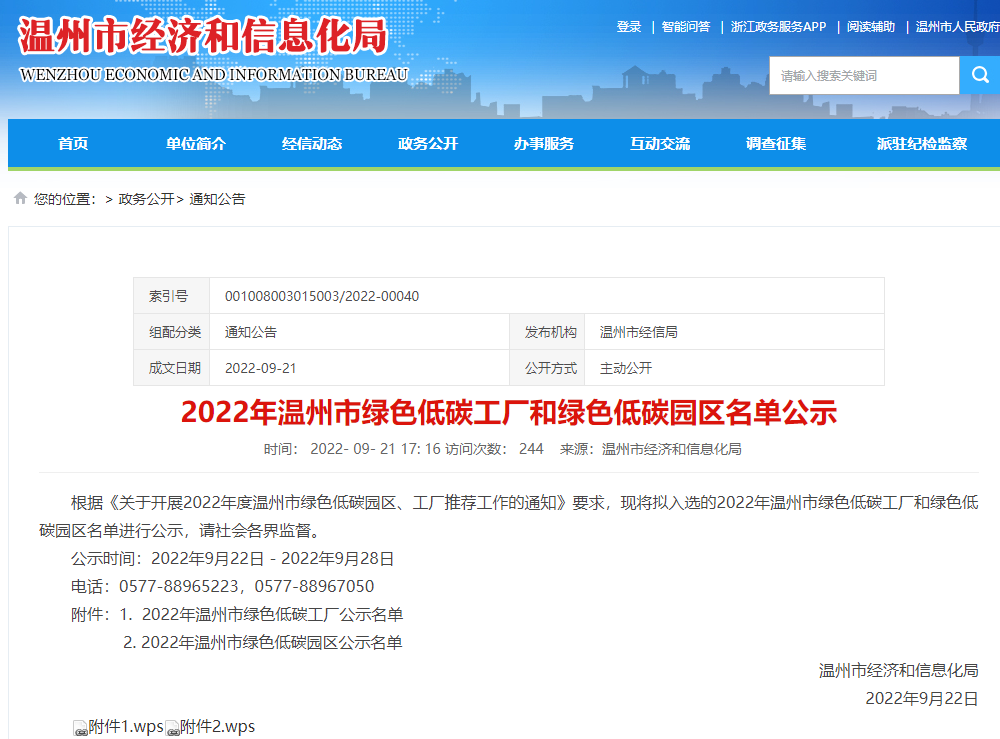
Task: Open the 经信动态 navigation item
Action: pos(312,143)
